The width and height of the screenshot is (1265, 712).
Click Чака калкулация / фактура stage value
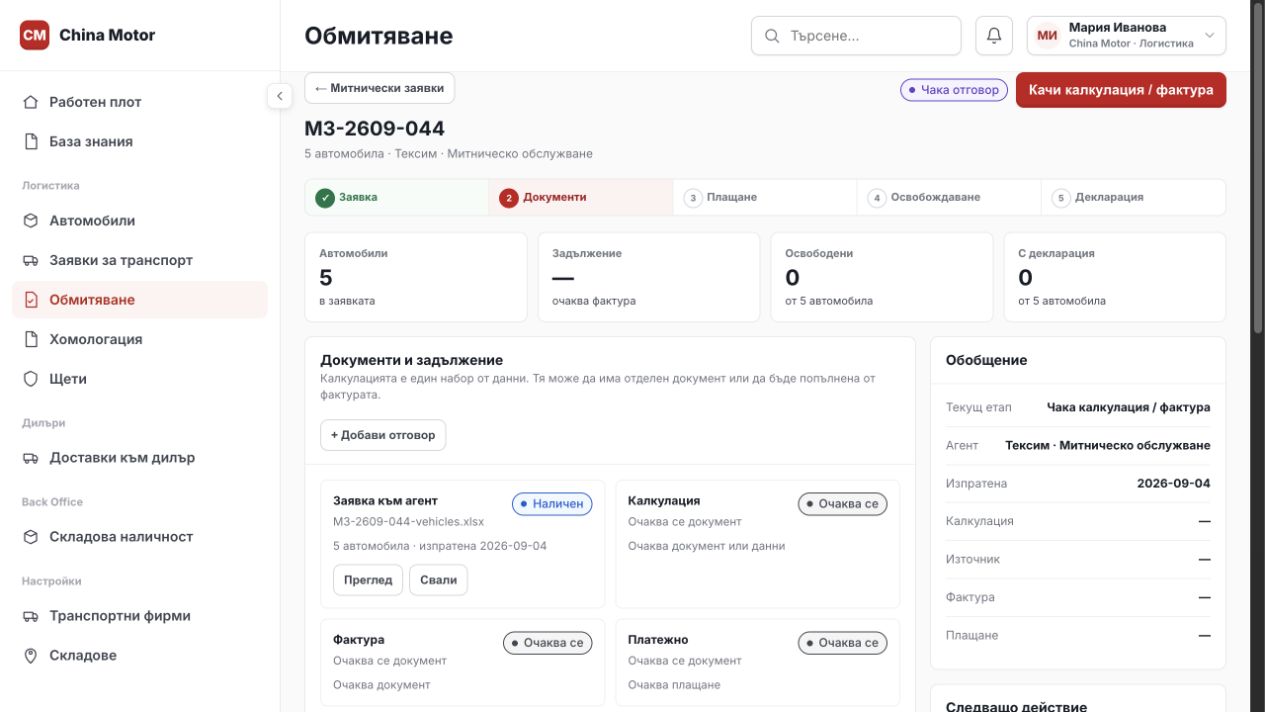coord(1128,408)
